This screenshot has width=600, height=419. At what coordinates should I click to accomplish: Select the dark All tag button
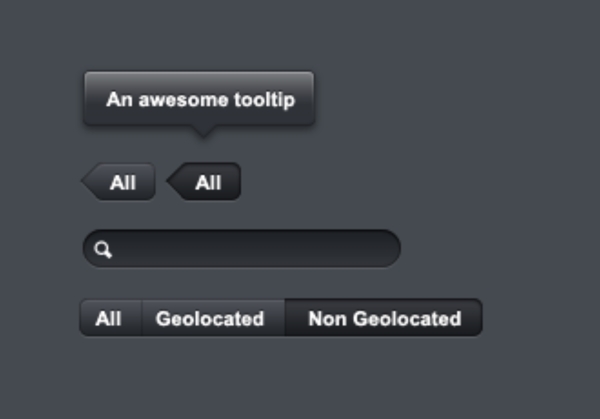(208, 183)
